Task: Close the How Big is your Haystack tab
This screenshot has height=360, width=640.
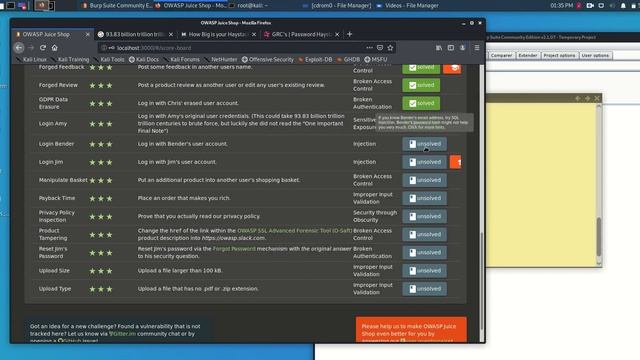Action: click(254, 35)
